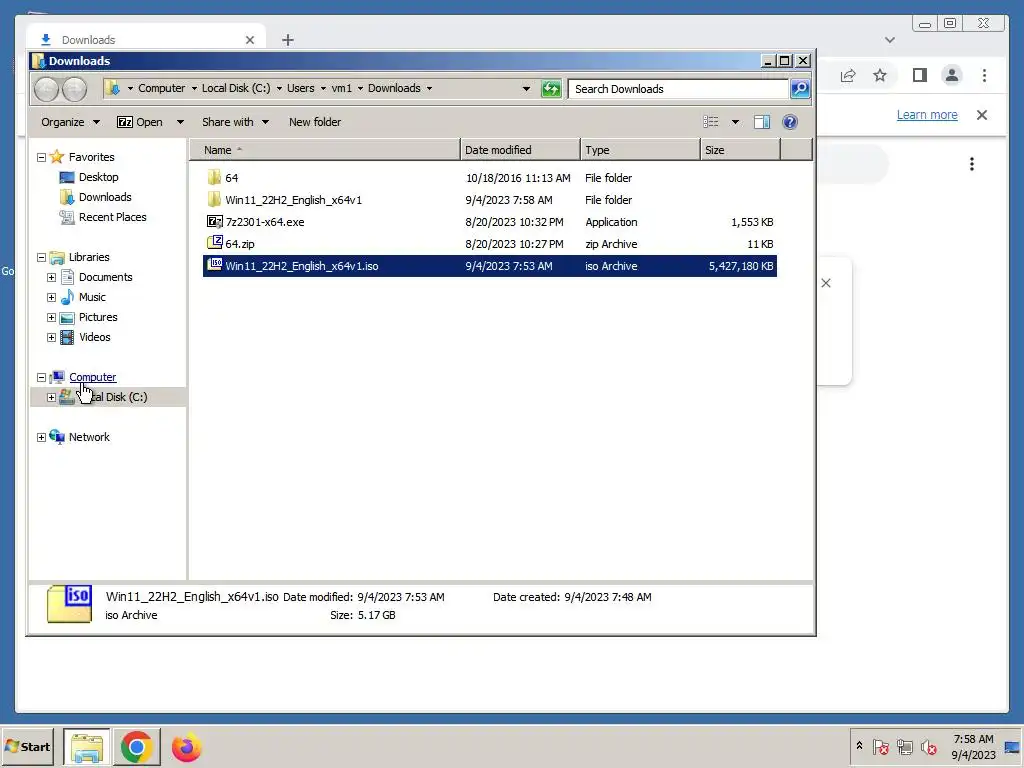
Task: Select Videos library
Action: coord(95,337)
